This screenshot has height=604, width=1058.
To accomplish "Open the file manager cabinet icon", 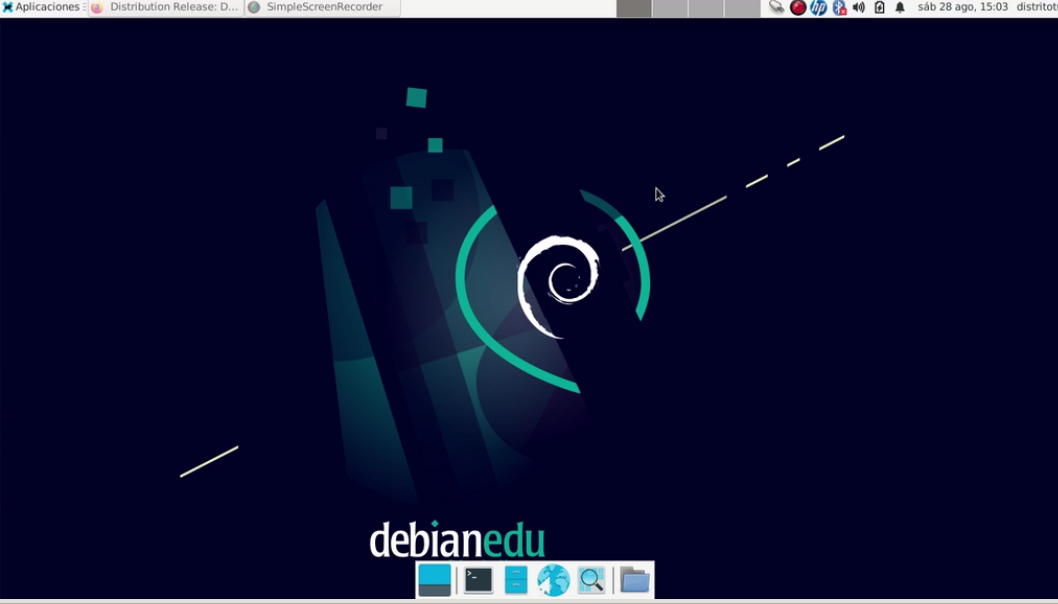I will coord(516,580).
